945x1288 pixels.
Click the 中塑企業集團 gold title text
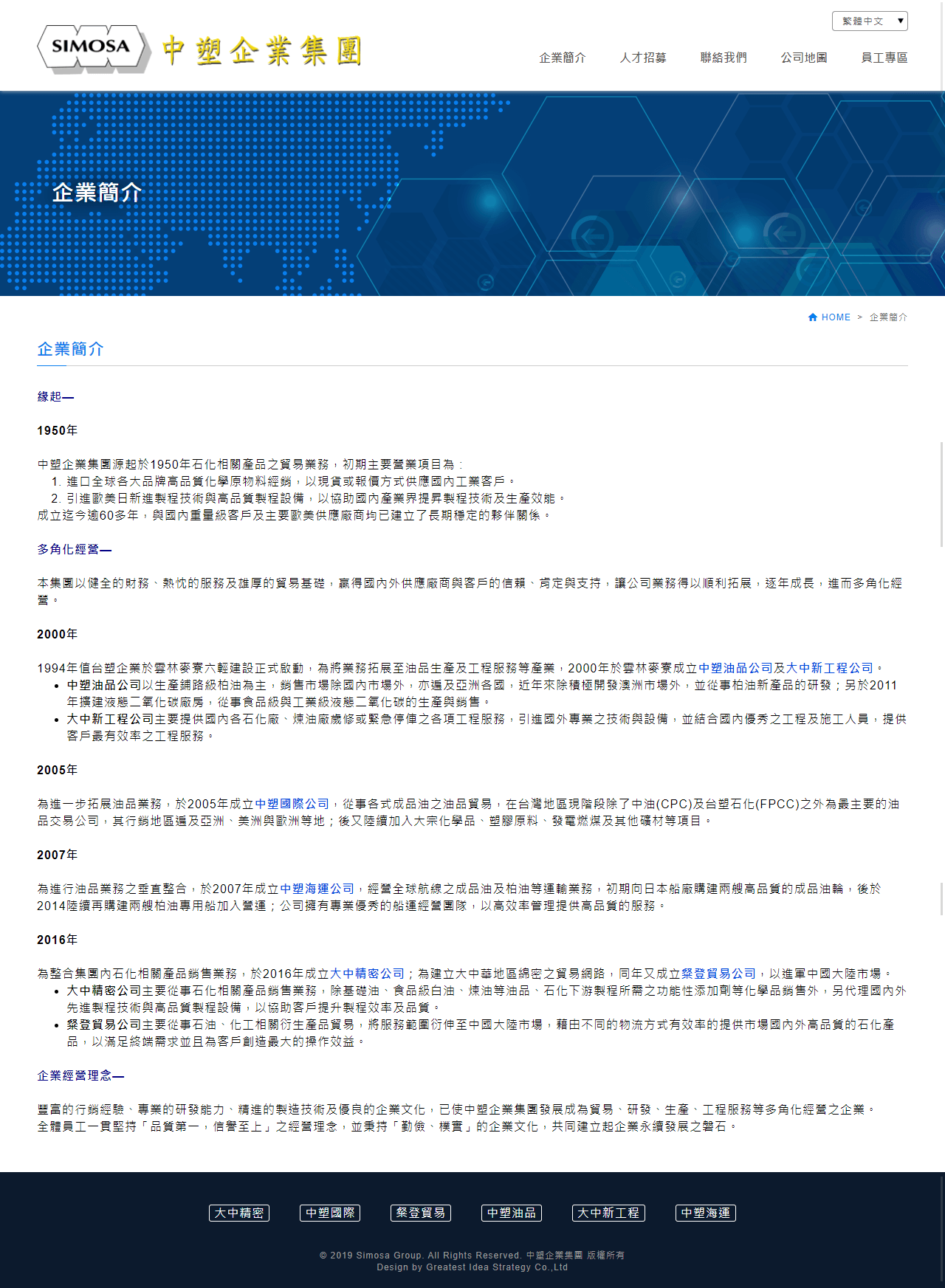(262, 51)
